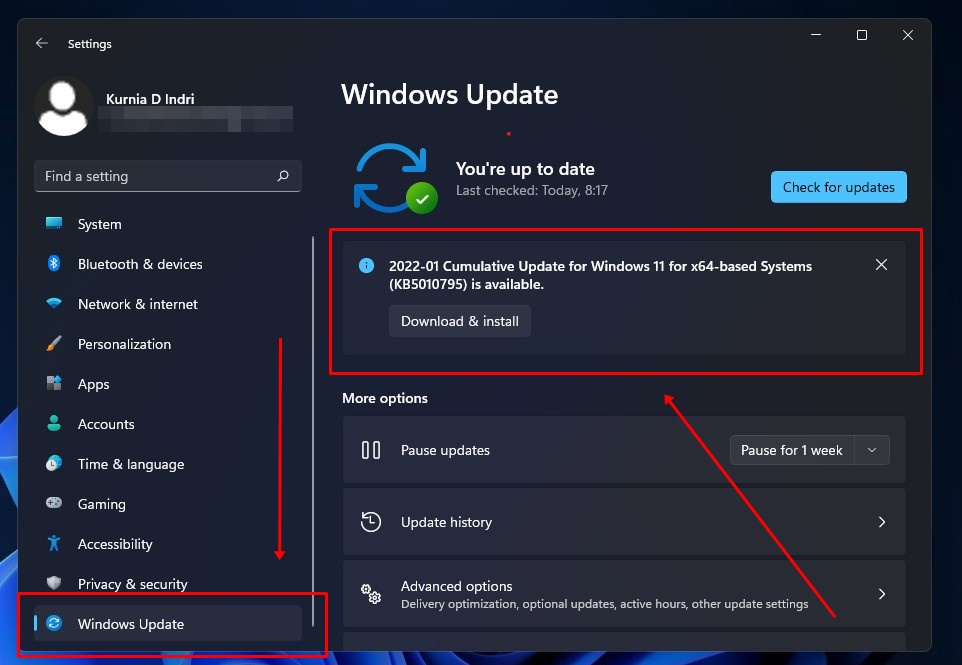Click the Find a setting search field

pyautogui.click(x=155, y=176)
